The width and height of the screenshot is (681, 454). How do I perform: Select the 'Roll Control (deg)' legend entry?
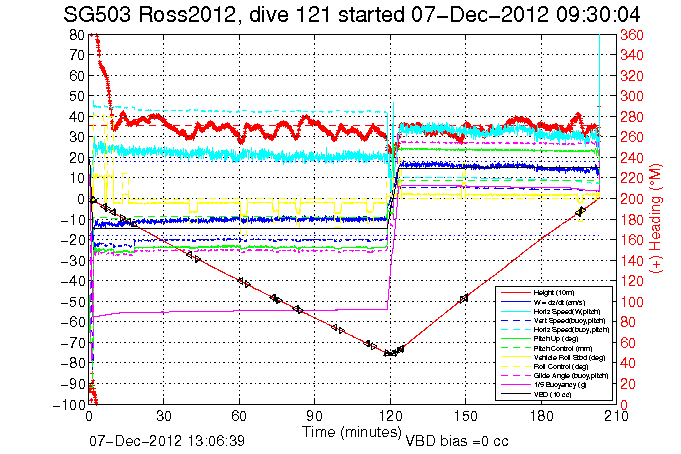tap(561, 367)
